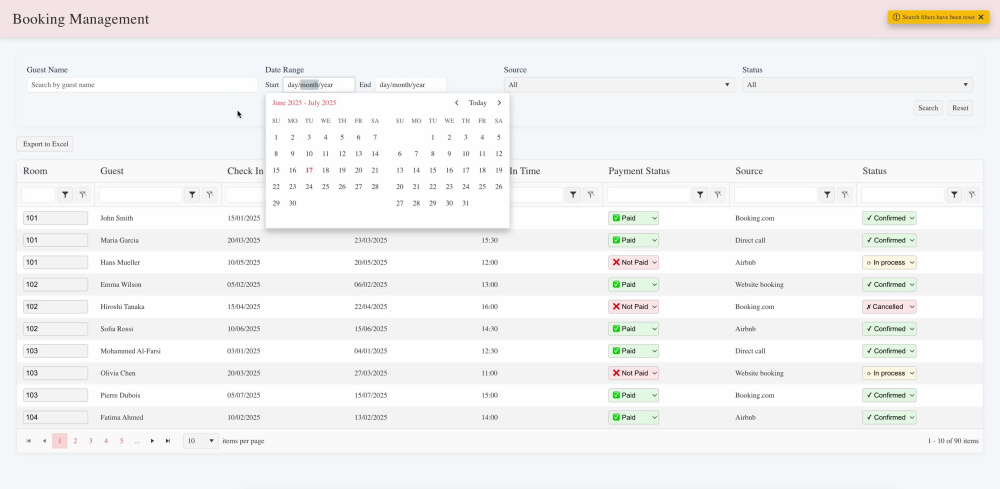Open more pages ellipsis in pager

point(137,441)
